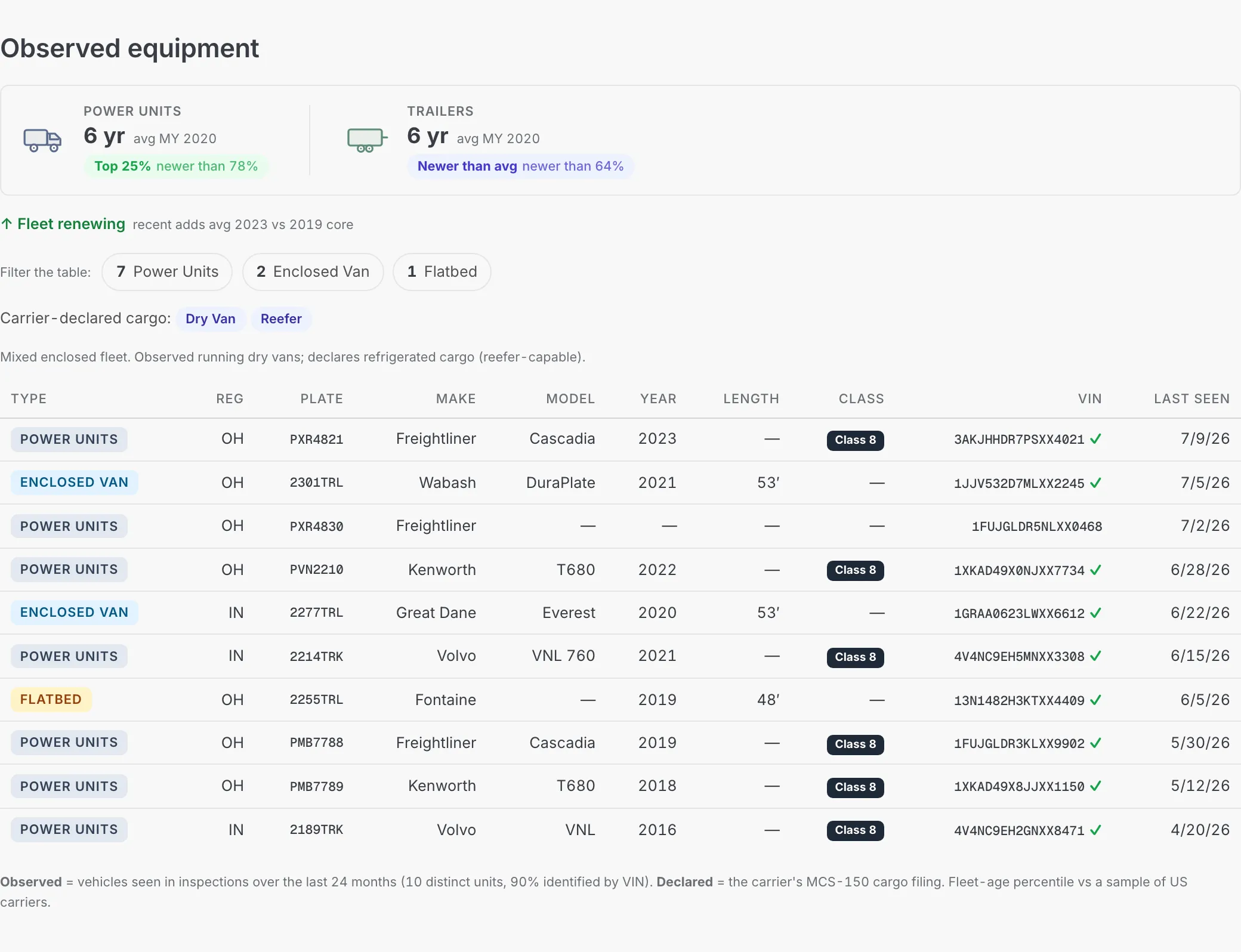Click the Fleet renewing up-arrow icon
The height and width of the screenshot is (952, 1241).
pos(7,224)
